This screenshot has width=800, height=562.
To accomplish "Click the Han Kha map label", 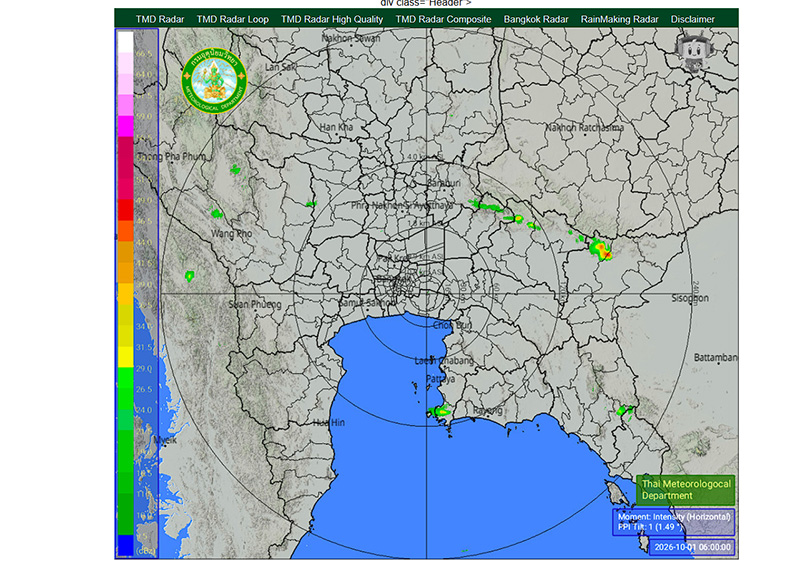I will click(336, 127).
